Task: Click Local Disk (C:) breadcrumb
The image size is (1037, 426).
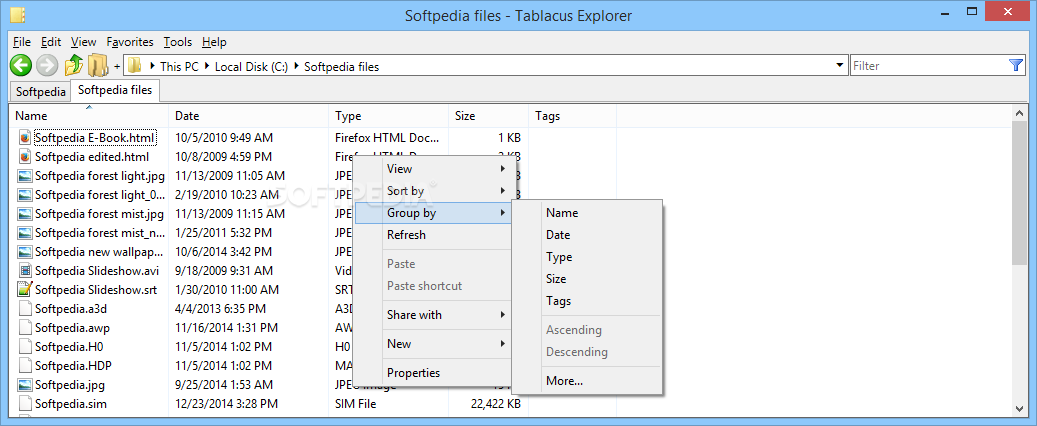Action: click(251, 66)
